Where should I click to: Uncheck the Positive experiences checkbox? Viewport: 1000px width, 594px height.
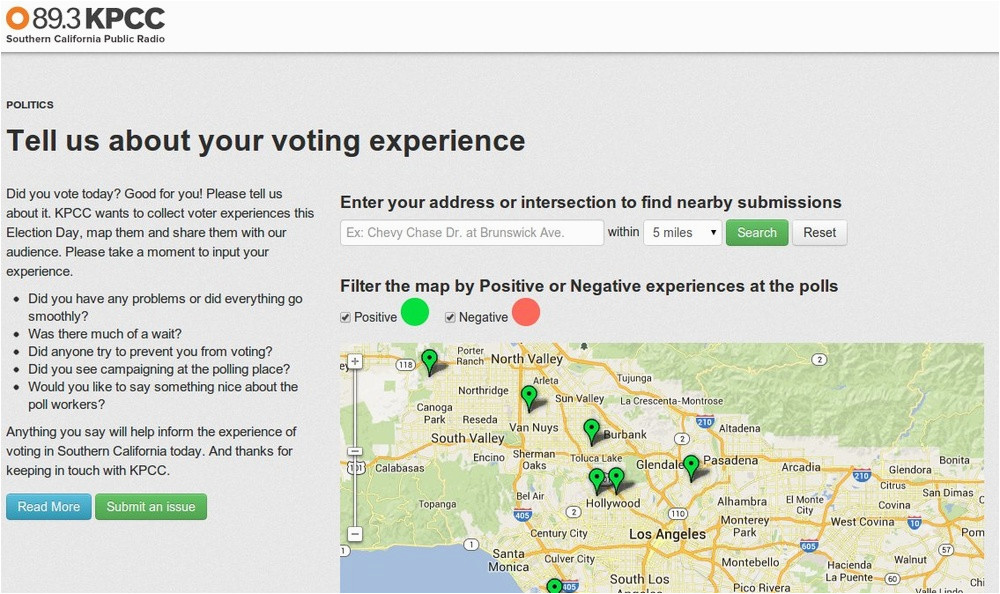[345, 317]
